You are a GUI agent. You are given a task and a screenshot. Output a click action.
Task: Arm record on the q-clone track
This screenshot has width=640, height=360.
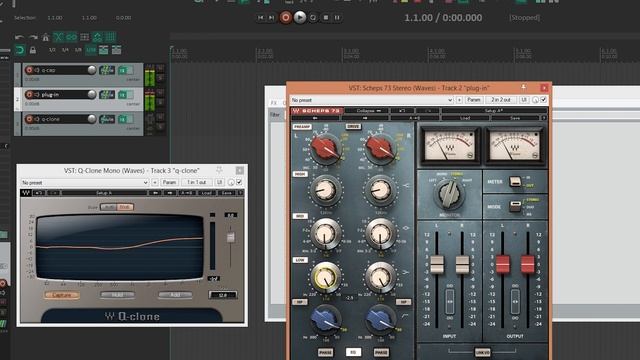[x=29, y=119]
